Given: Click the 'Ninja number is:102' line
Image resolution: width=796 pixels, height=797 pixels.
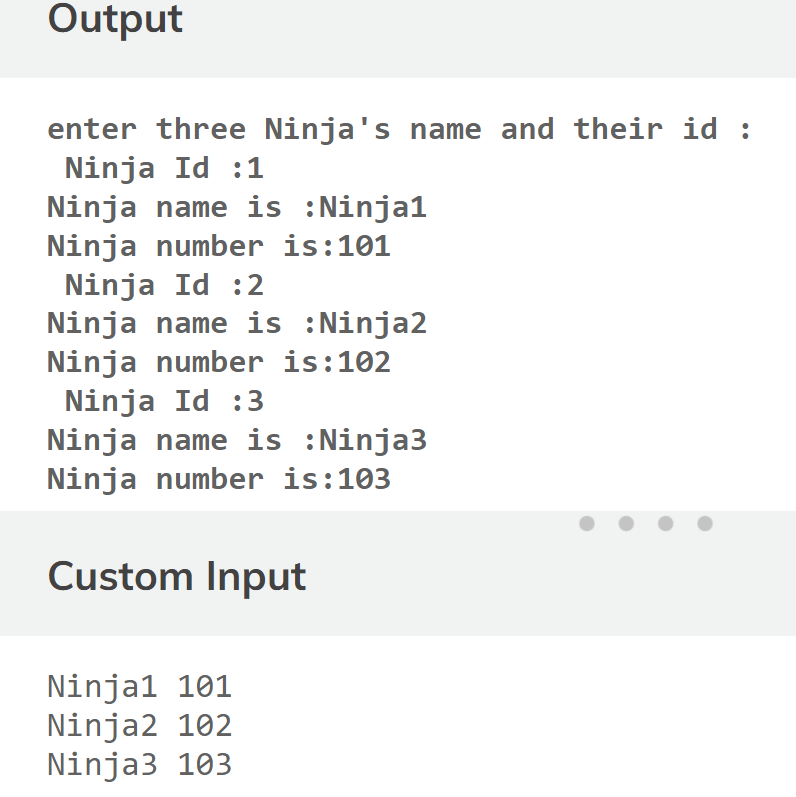Looking at the screenshot, I should pos(219,362).
